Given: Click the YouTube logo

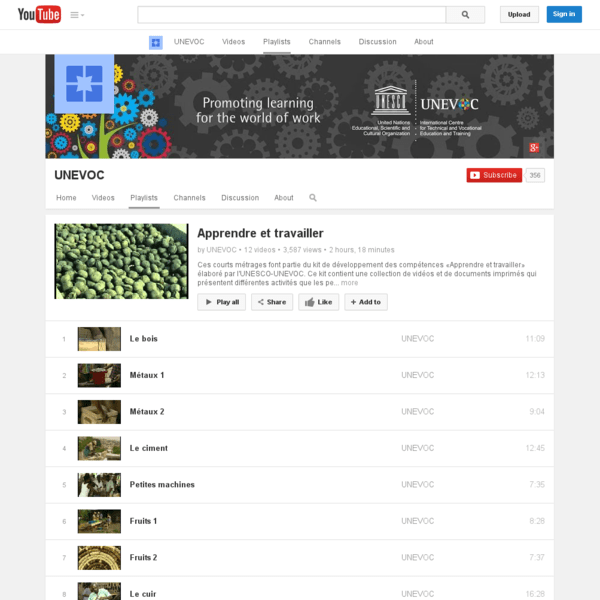Looking at the screenshot, I should [x=40, y=14].
